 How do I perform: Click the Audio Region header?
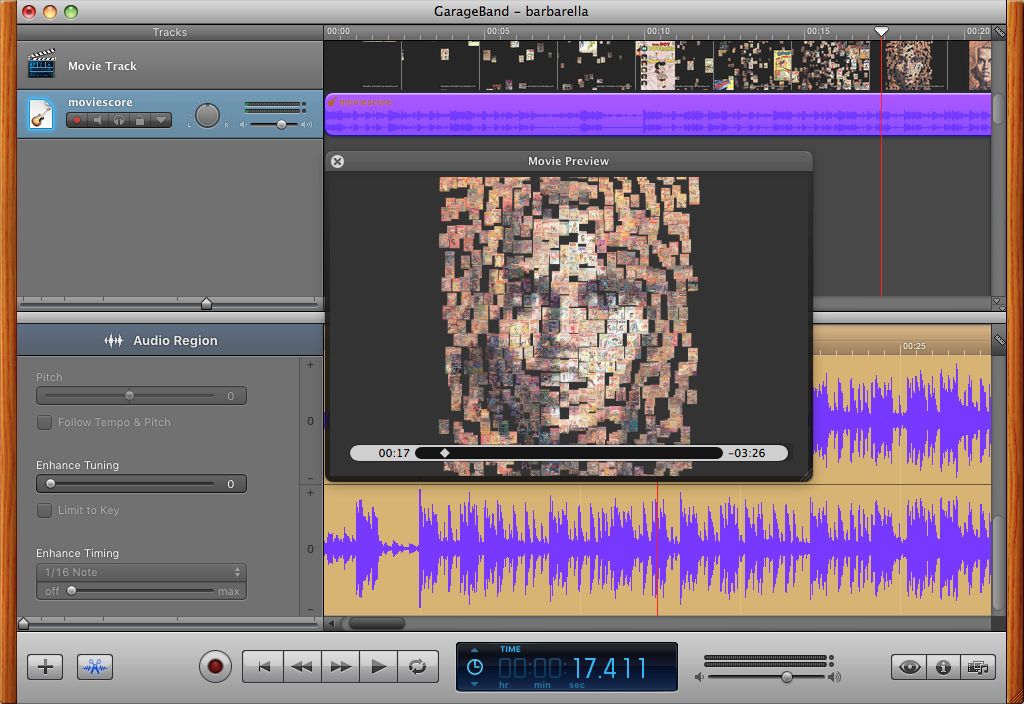coord(170,340)
